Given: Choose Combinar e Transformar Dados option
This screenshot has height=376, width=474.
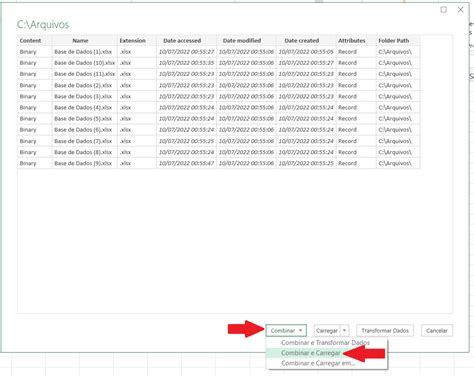Looking at the screenshot, I should coord(325,343).
